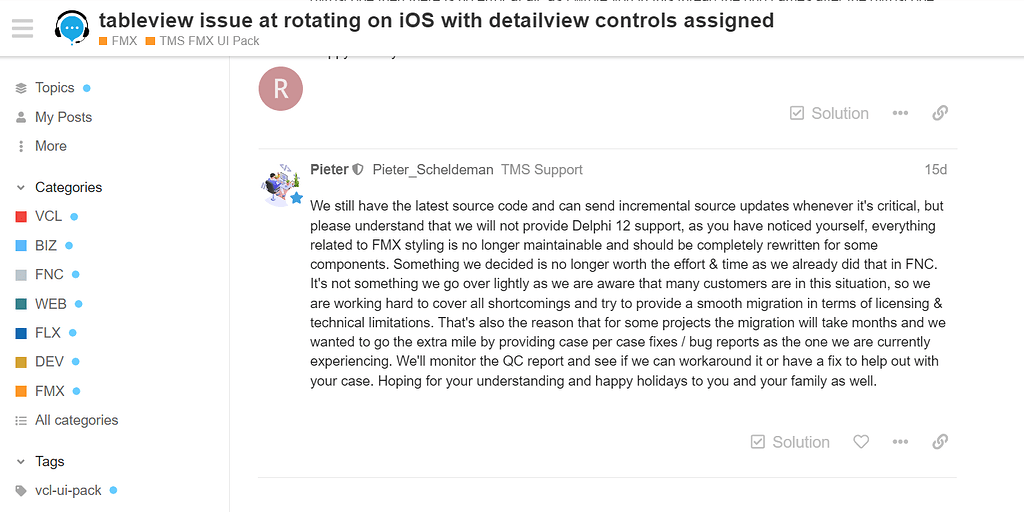This screenshot has height=512, width=1024.
Task: Show more actions on Pieter's post
Action: (x=900, y=442)
